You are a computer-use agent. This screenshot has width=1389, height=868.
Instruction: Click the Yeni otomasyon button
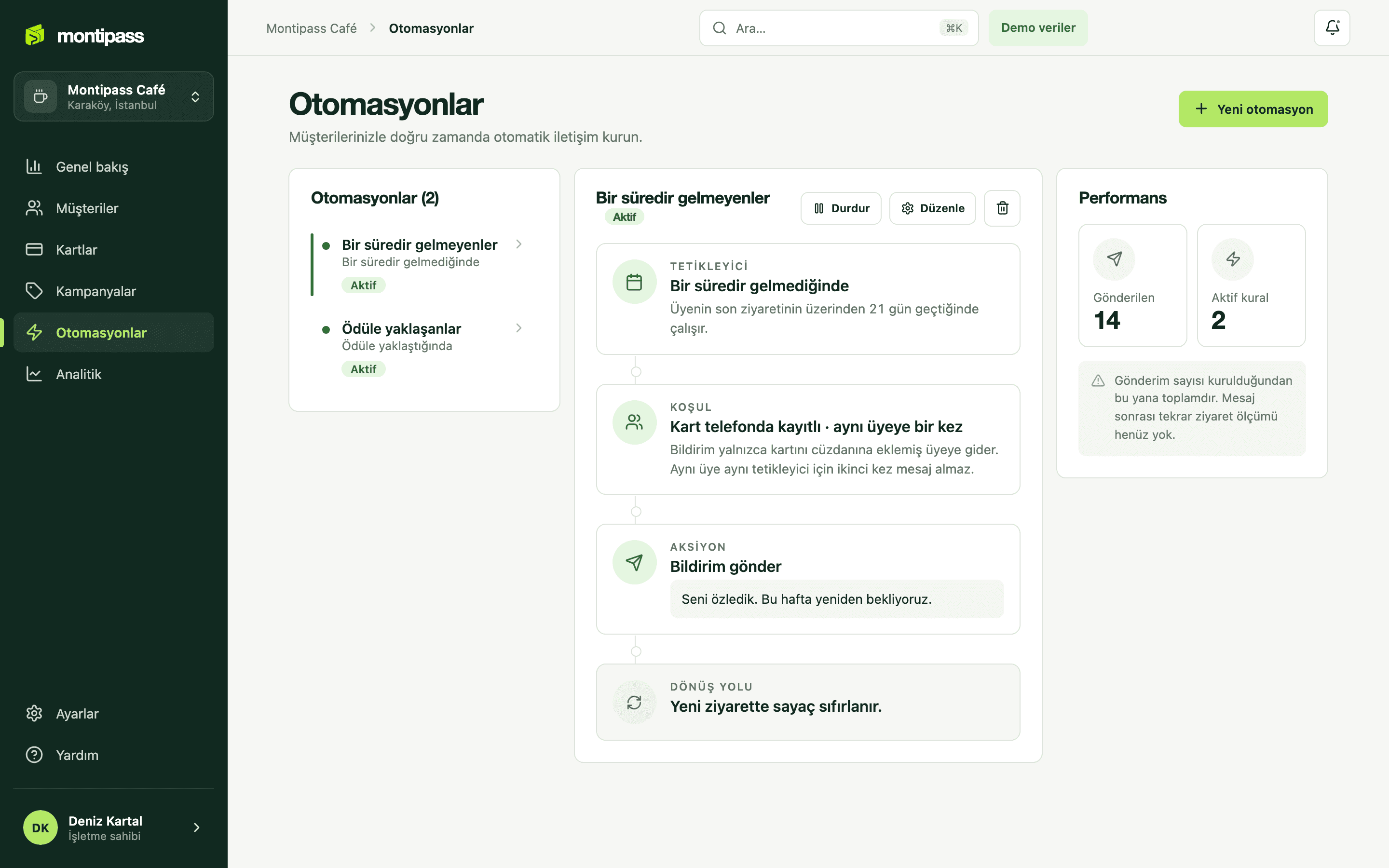coord(1253,109)
